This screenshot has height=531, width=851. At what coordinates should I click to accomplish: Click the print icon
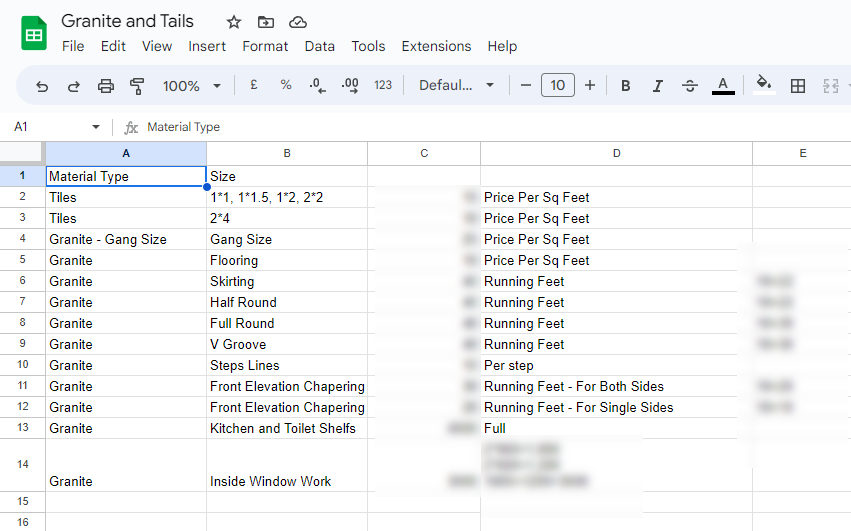coord(106,86)
